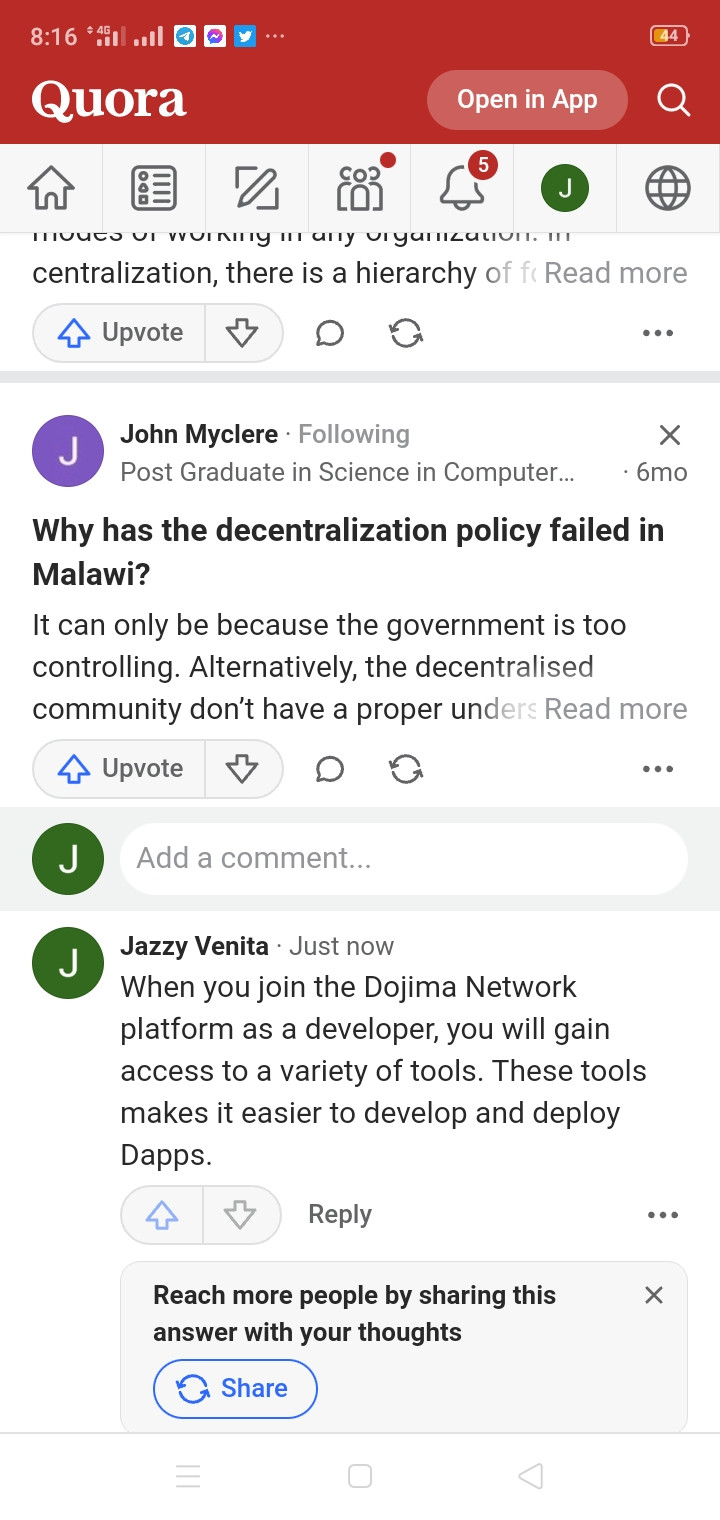Tap the Open in App button
Viewport: 720px width, 1520px height.
point(527,100)
